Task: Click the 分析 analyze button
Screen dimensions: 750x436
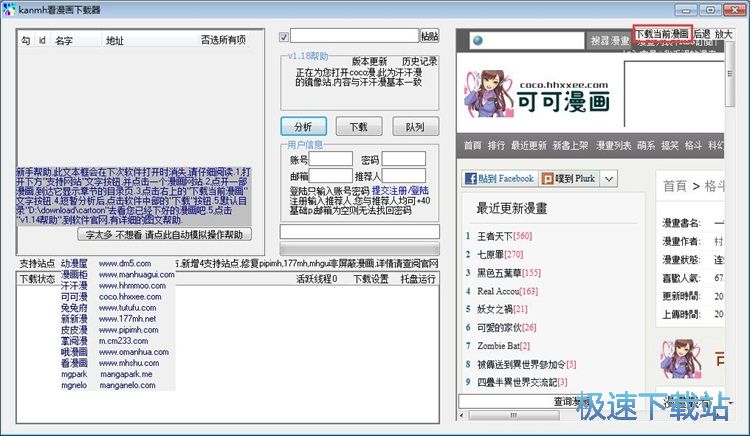Action: click(x=303, y=127)
